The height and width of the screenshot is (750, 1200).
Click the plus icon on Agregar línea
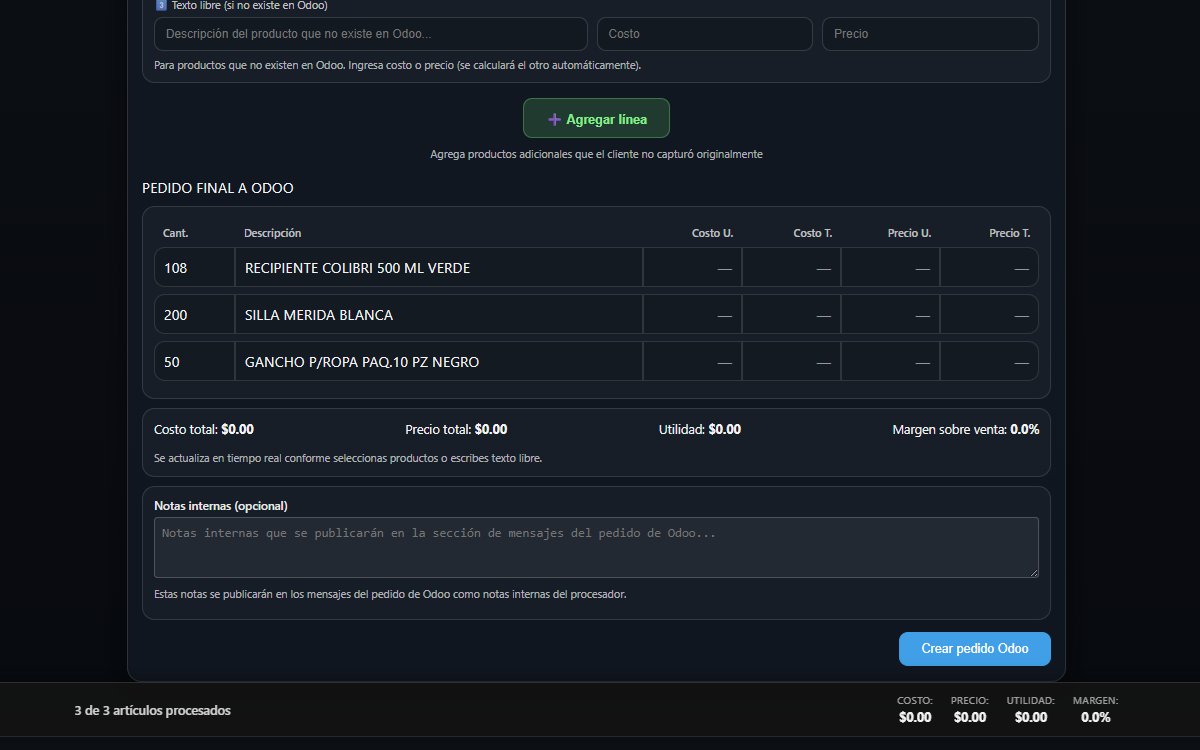coord(554,119)
